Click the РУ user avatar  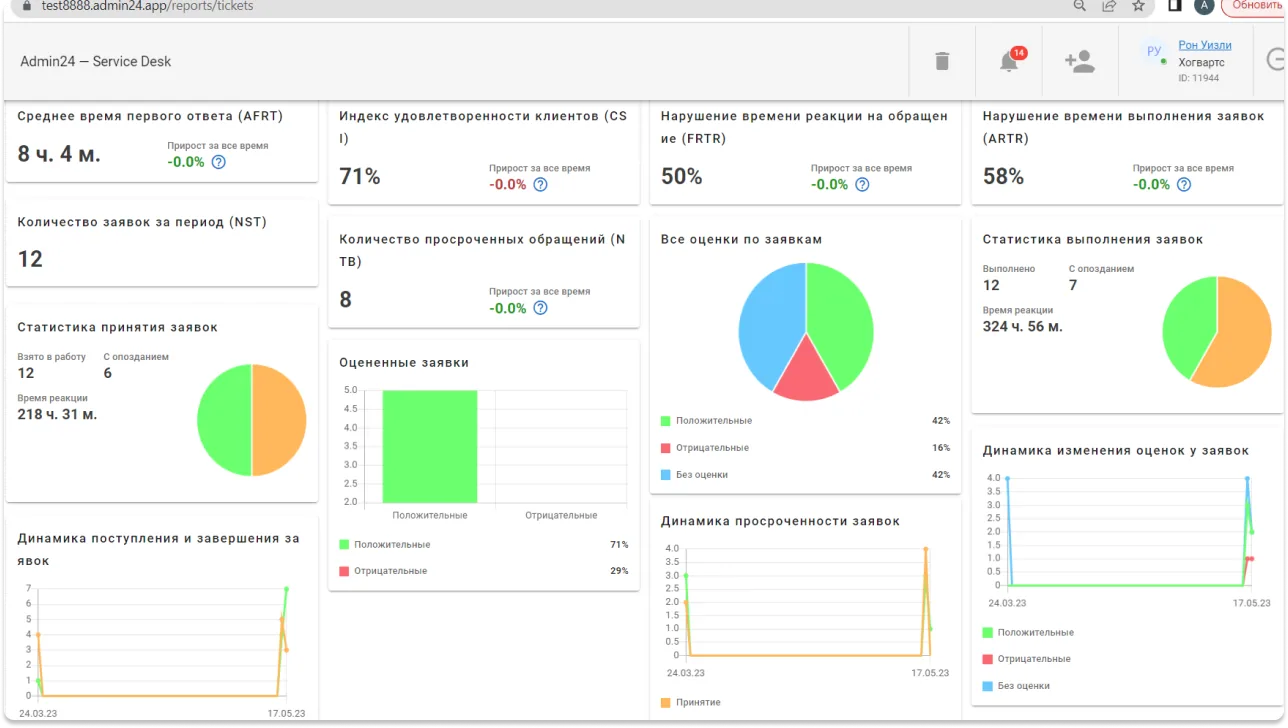coord(1154,51)
